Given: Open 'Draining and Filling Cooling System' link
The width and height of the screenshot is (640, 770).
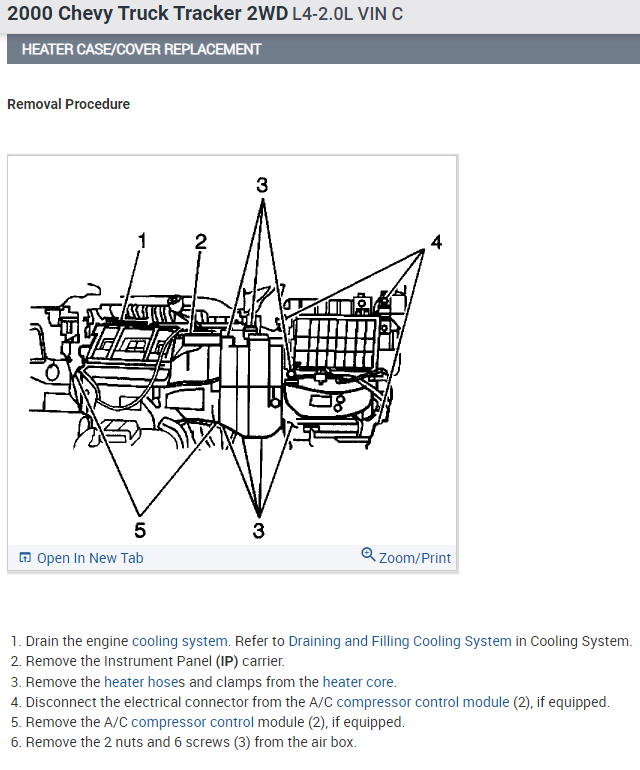Looking at the screenshot, I should click(400, 641).
